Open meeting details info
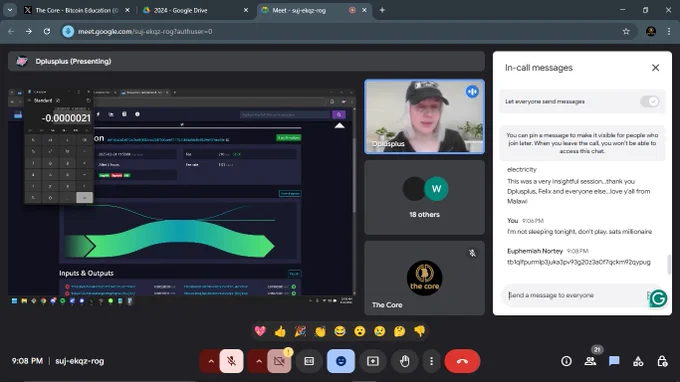Screen dimensions: 680x382 [566, 361]
